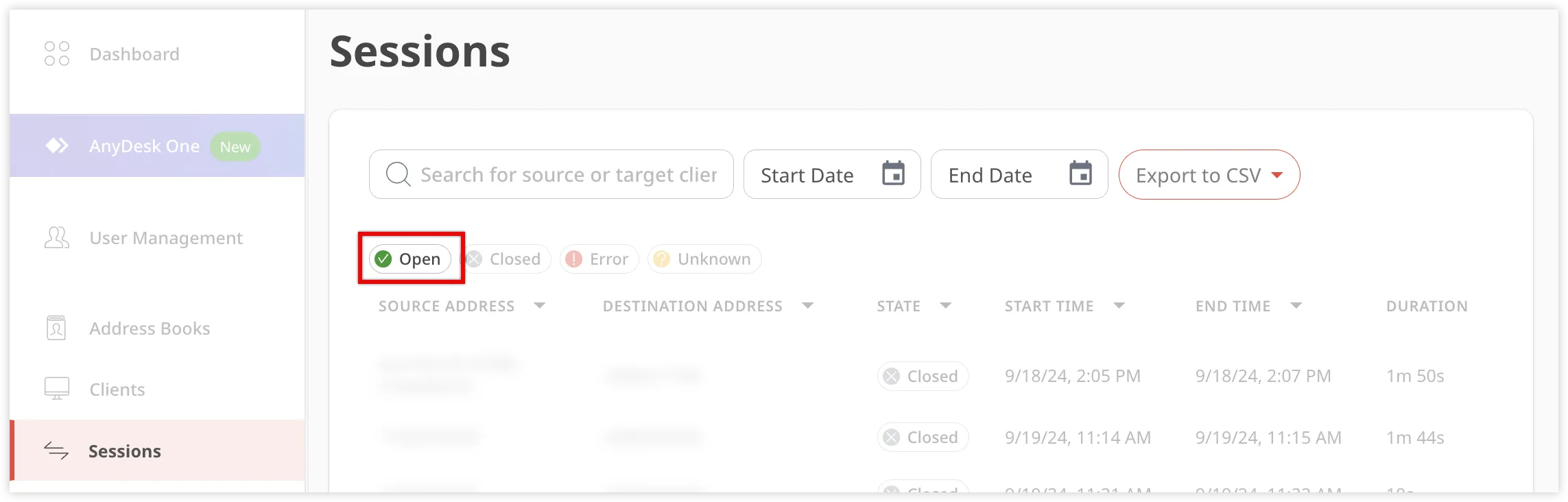This screenshot has width=1568, height=502.
Task: Focus the source or target search field
Action: tap(568, 175)
